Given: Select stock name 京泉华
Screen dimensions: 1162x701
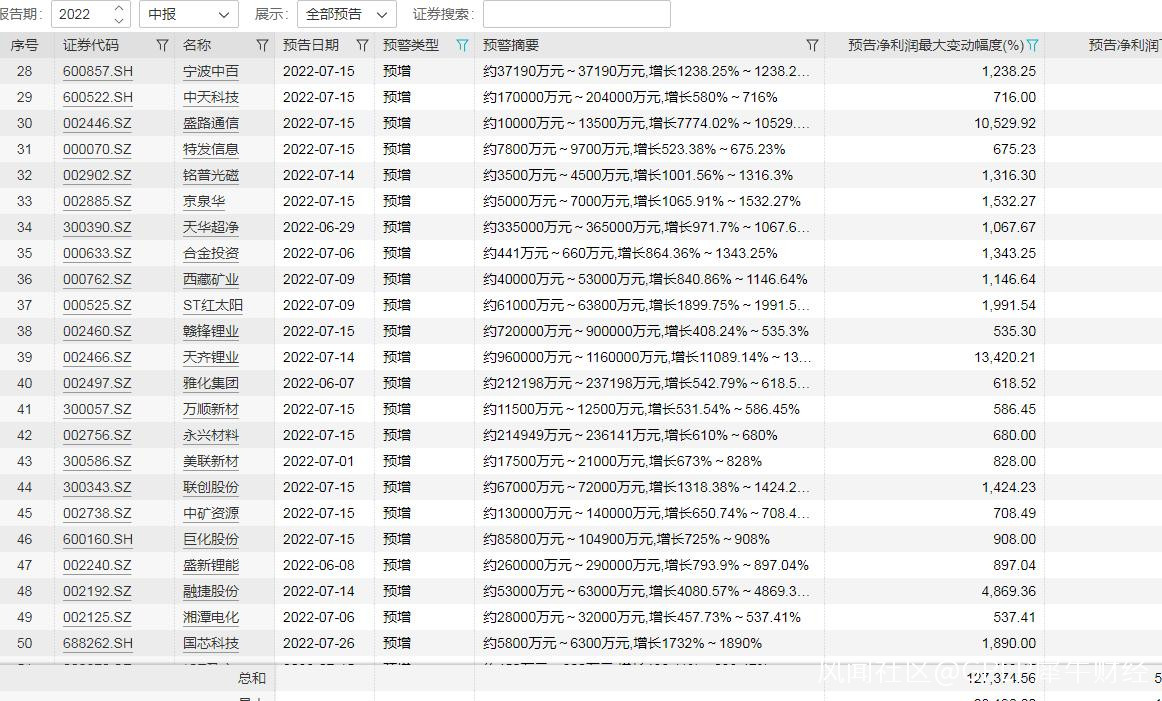Looking at the screenshot, I should [x=204, y=201].
